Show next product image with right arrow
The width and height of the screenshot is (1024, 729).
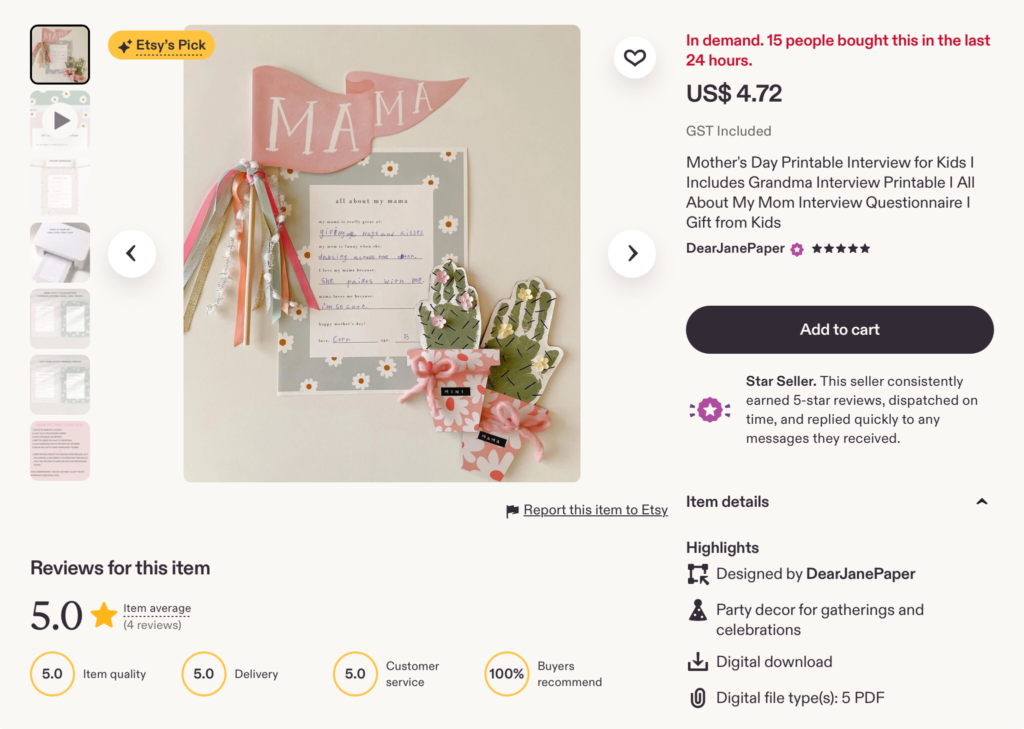pyautogui.click(x=632, y=253)
